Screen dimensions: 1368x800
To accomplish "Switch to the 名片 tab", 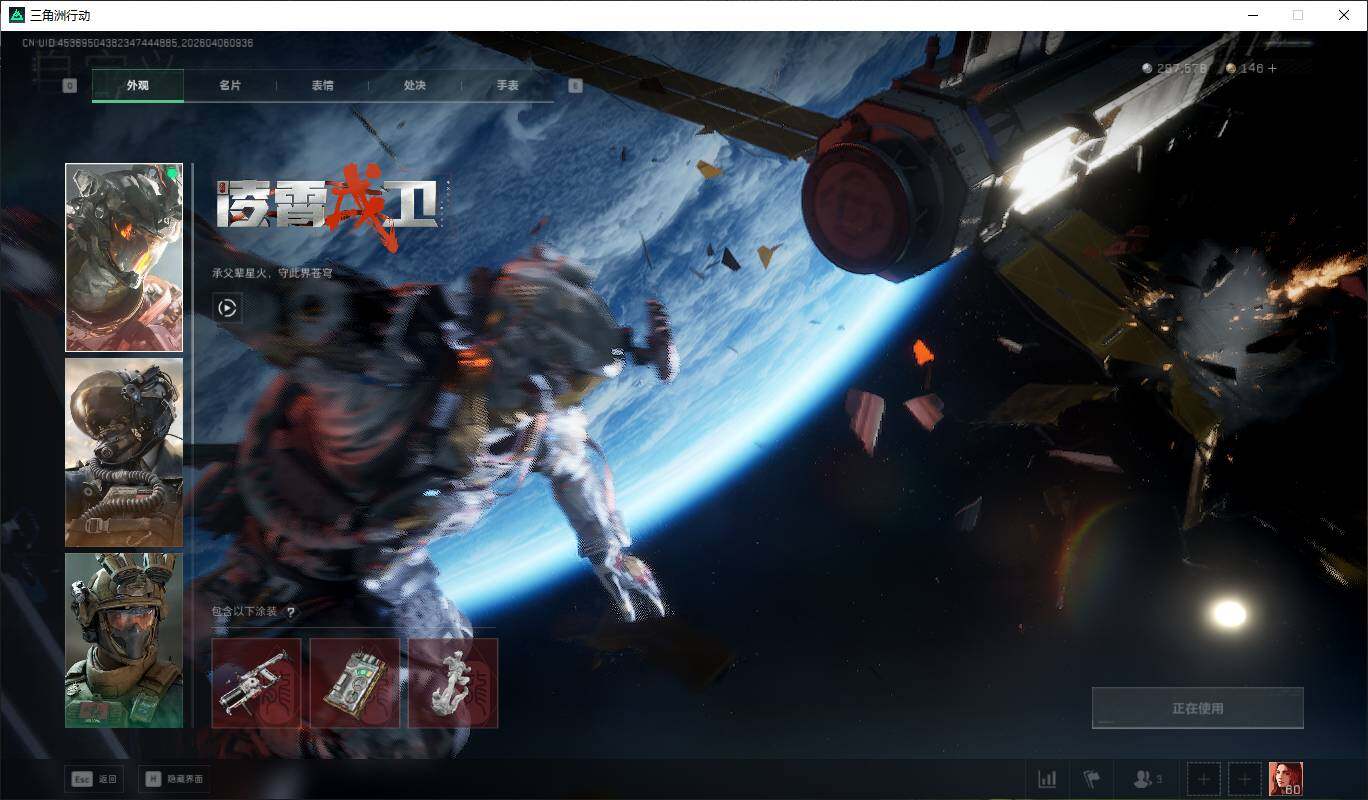I will pos(230,86).
